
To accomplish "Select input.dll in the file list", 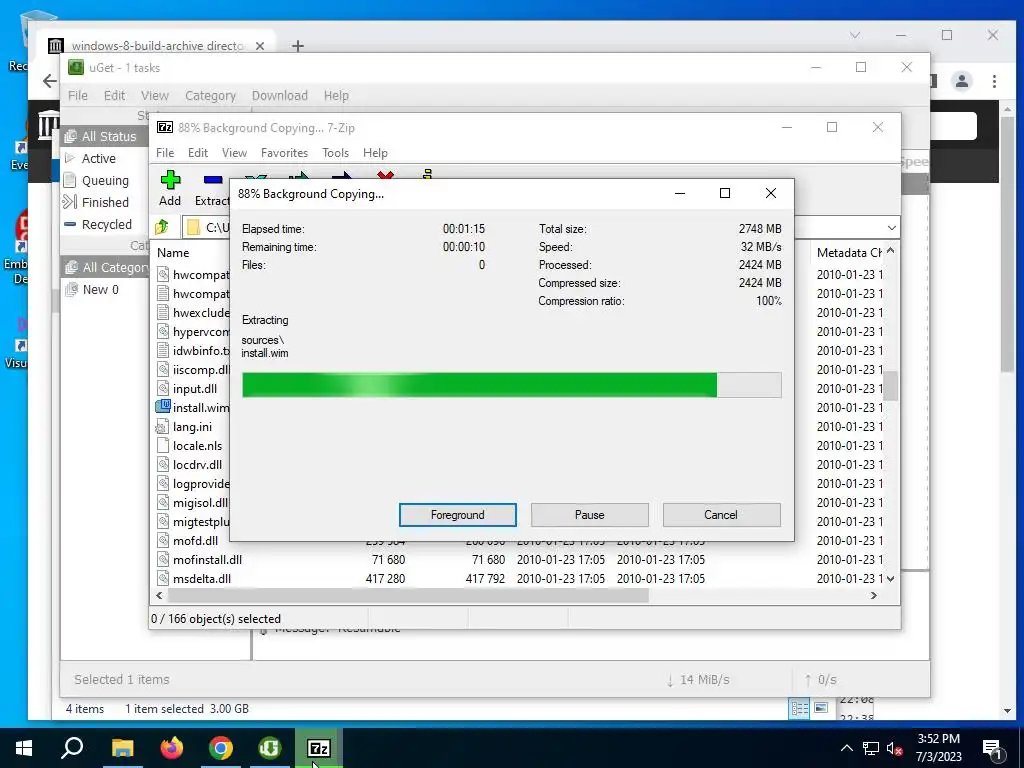I will coord(195,389).
